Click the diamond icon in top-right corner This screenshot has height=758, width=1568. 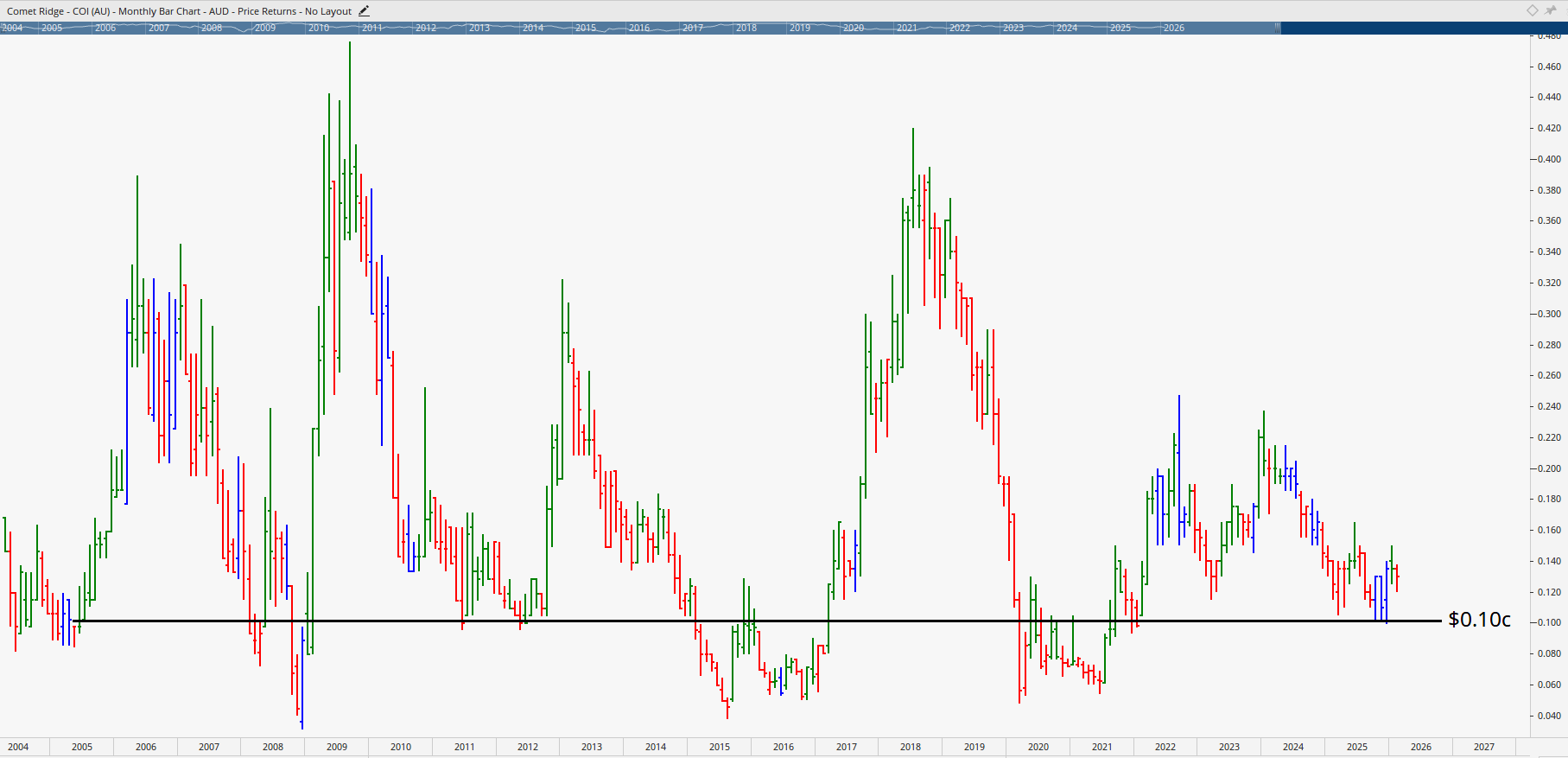[x=1532, y=10]
